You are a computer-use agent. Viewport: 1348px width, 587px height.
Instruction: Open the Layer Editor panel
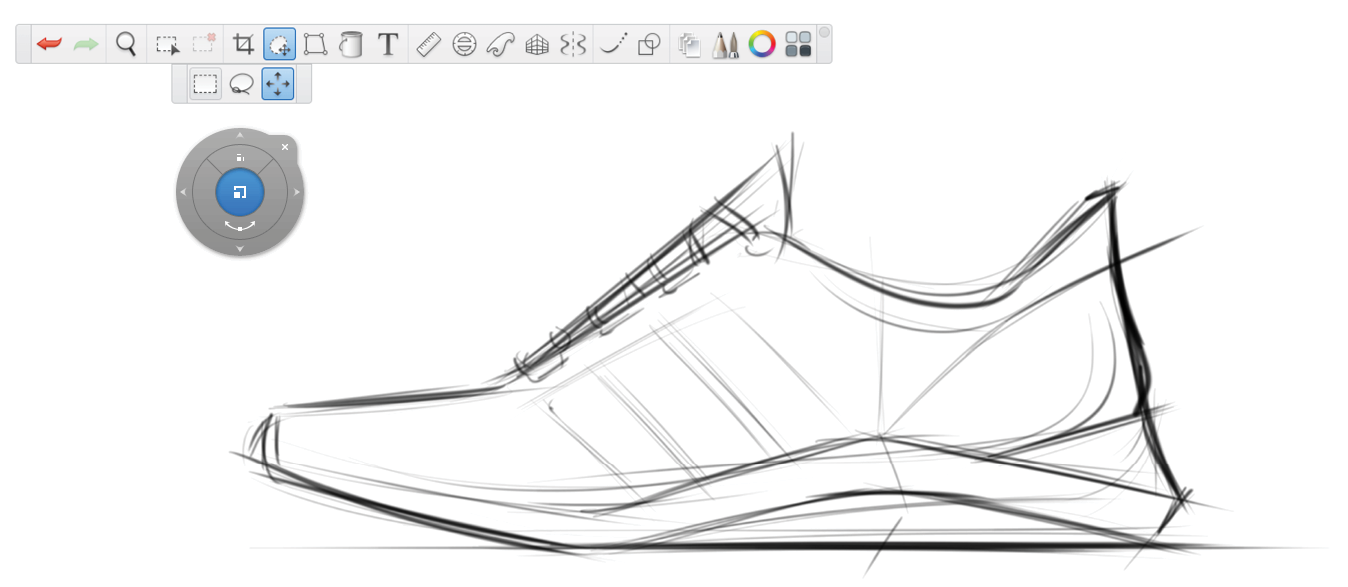point(690,43)
